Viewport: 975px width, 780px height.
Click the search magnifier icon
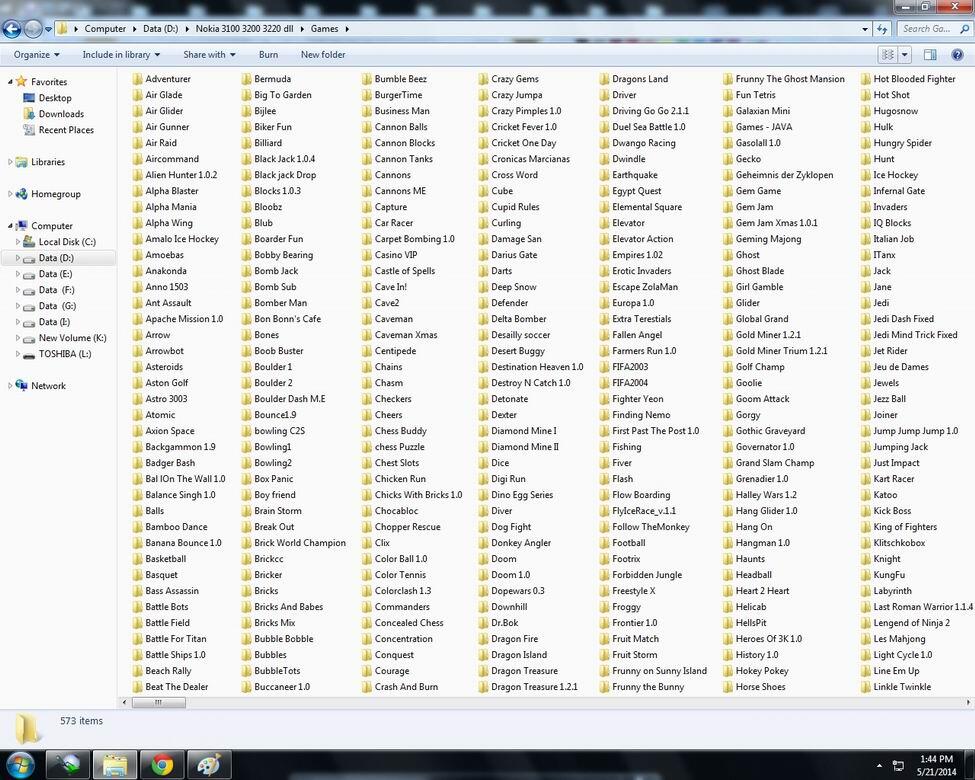tap(964, 29)
